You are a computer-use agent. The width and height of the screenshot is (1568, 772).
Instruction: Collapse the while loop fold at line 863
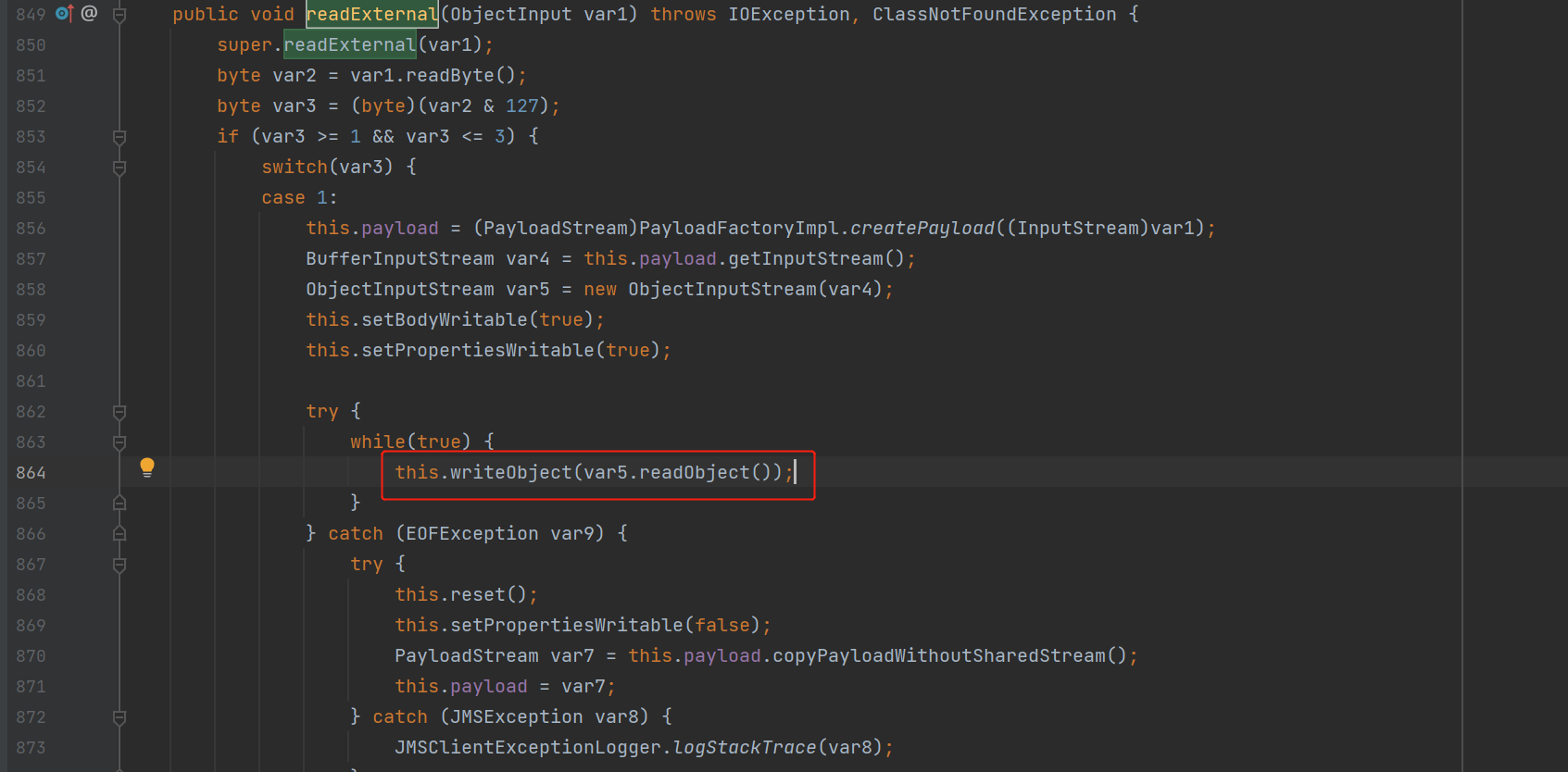tap(119, 442)
